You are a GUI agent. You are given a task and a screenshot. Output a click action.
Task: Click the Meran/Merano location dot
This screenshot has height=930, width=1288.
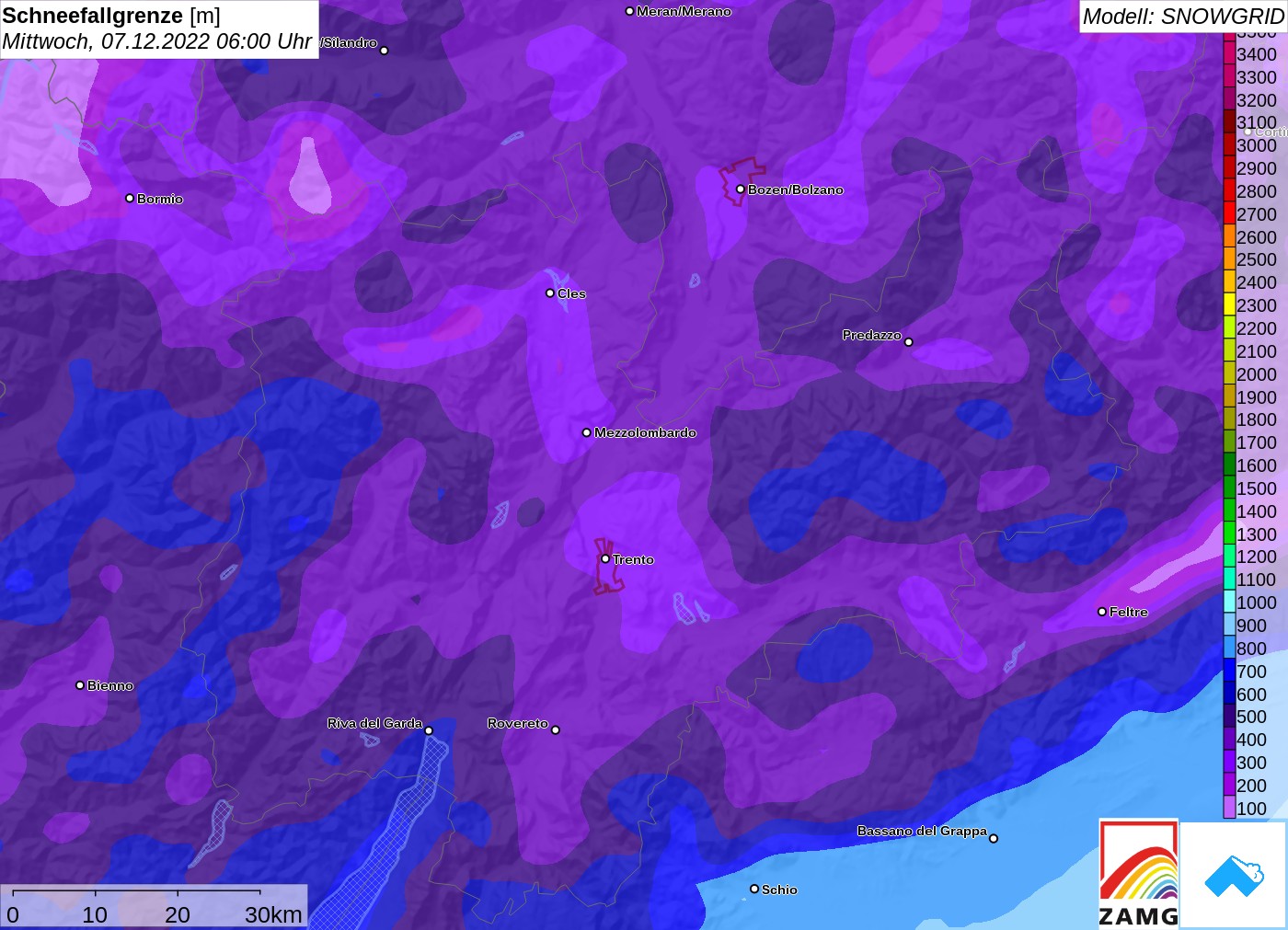pyautogui.click(x=629, y=11)
